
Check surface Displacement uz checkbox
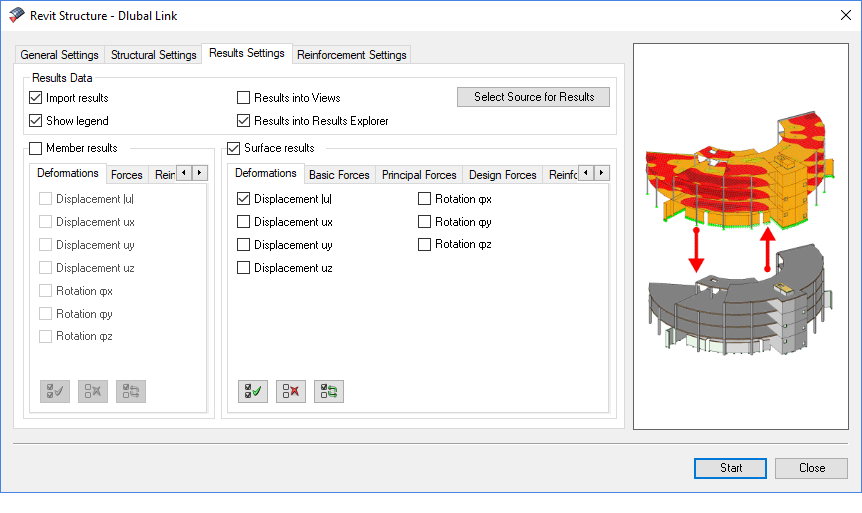[x=244, y=268]
